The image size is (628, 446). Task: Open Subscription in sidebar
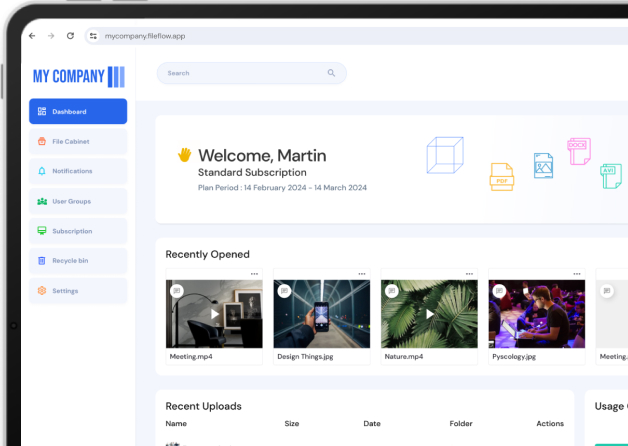(x=78, y=231)
